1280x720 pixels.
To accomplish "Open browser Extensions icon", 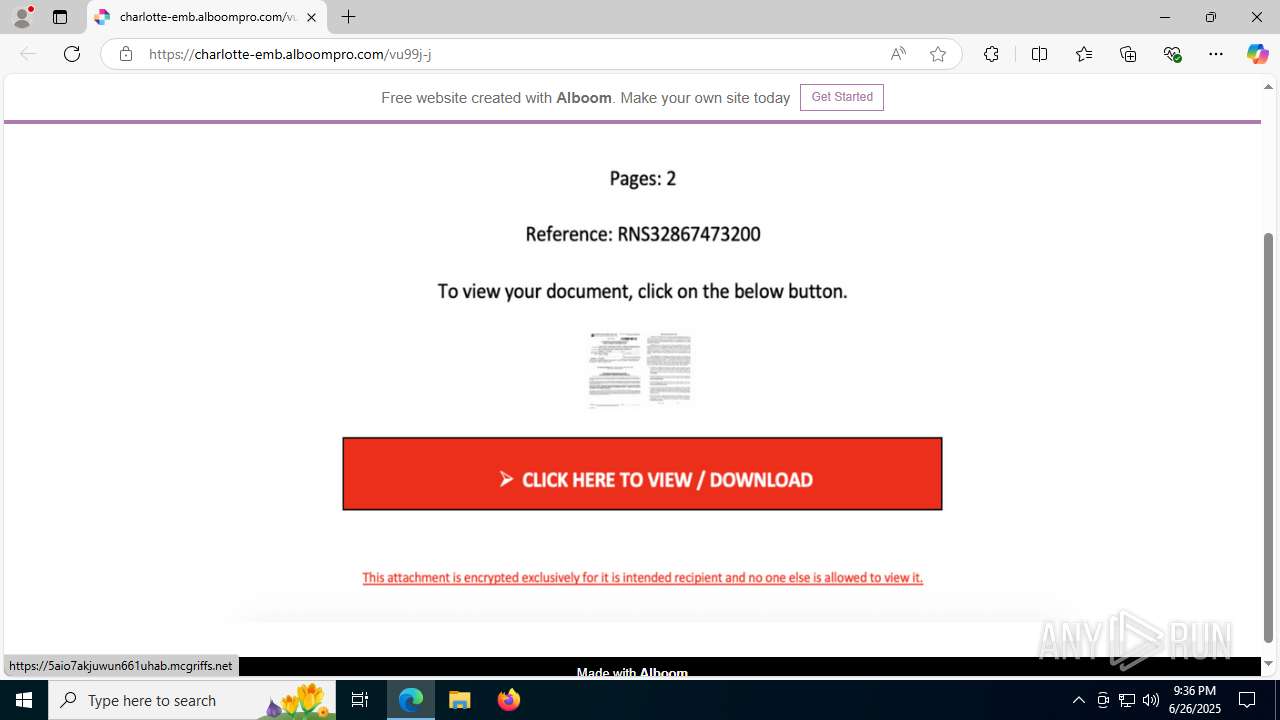I will click(x=991, y=54).
